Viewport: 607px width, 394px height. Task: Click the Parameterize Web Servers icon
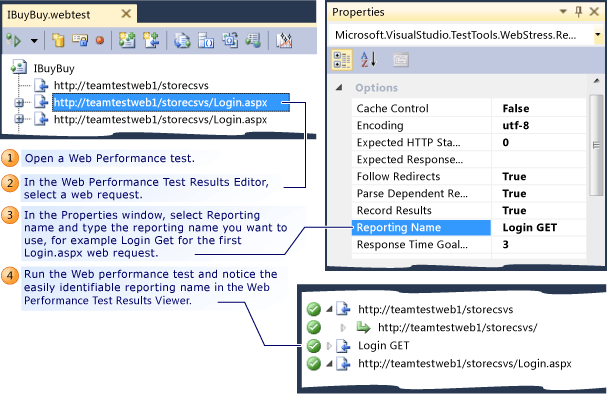[206, 40]
